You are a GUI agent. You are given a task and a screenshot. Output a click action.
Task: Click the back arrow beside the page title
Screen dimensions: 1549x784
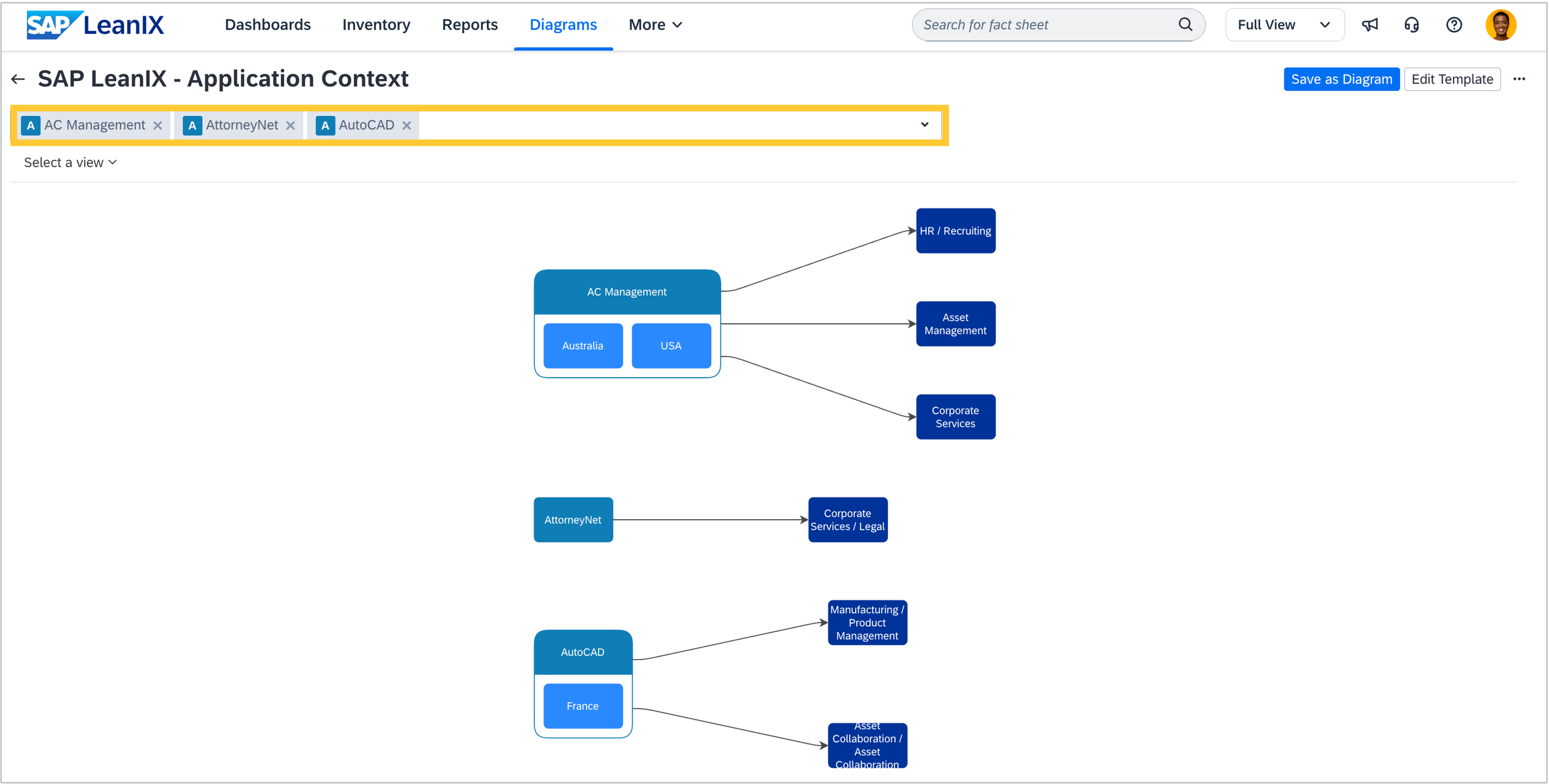(x=18, y=79)
